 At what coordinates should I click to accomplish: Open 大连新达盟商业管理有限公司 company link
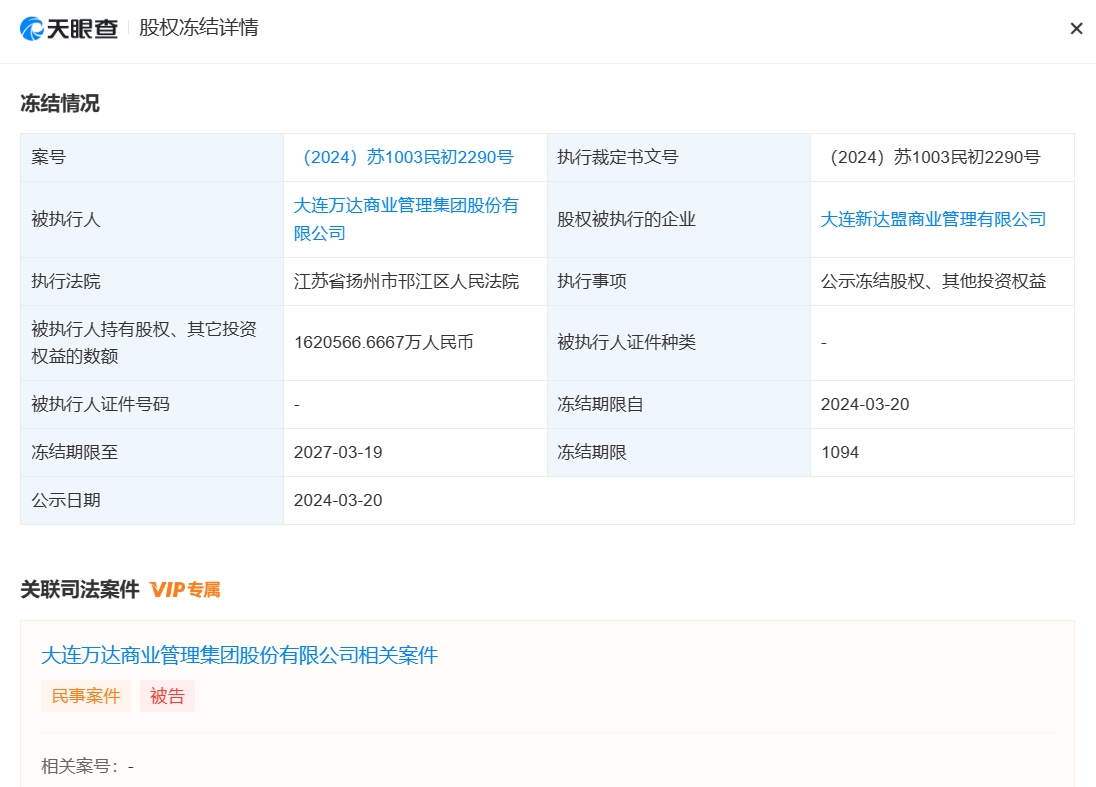click(x=933, y=219)
